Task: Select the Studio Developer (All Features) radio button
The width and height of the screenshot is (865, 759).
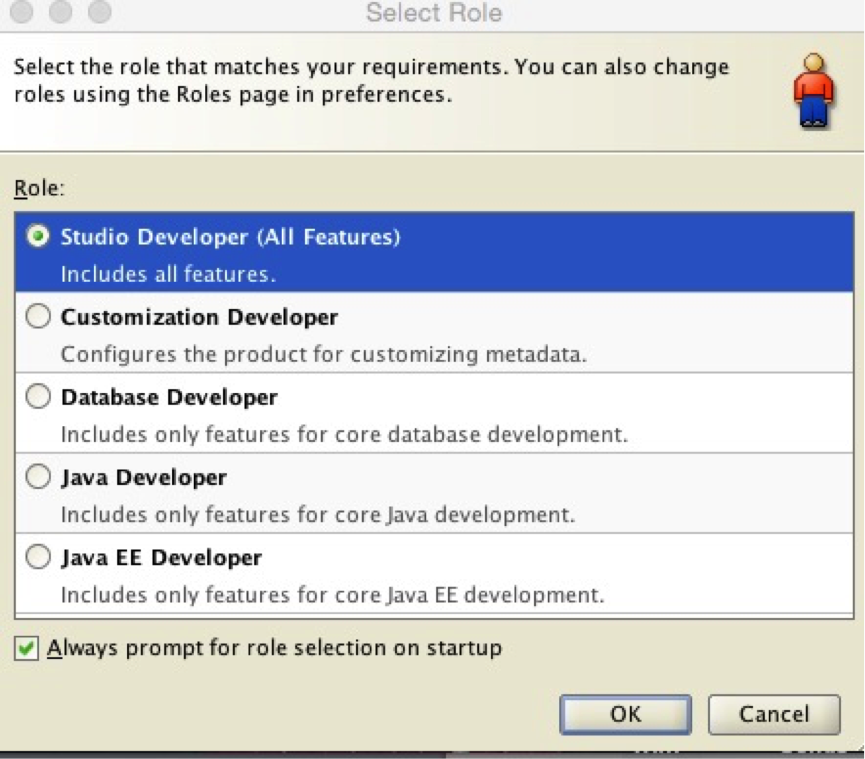Action: pyautogui.click(x=38, y=236)
